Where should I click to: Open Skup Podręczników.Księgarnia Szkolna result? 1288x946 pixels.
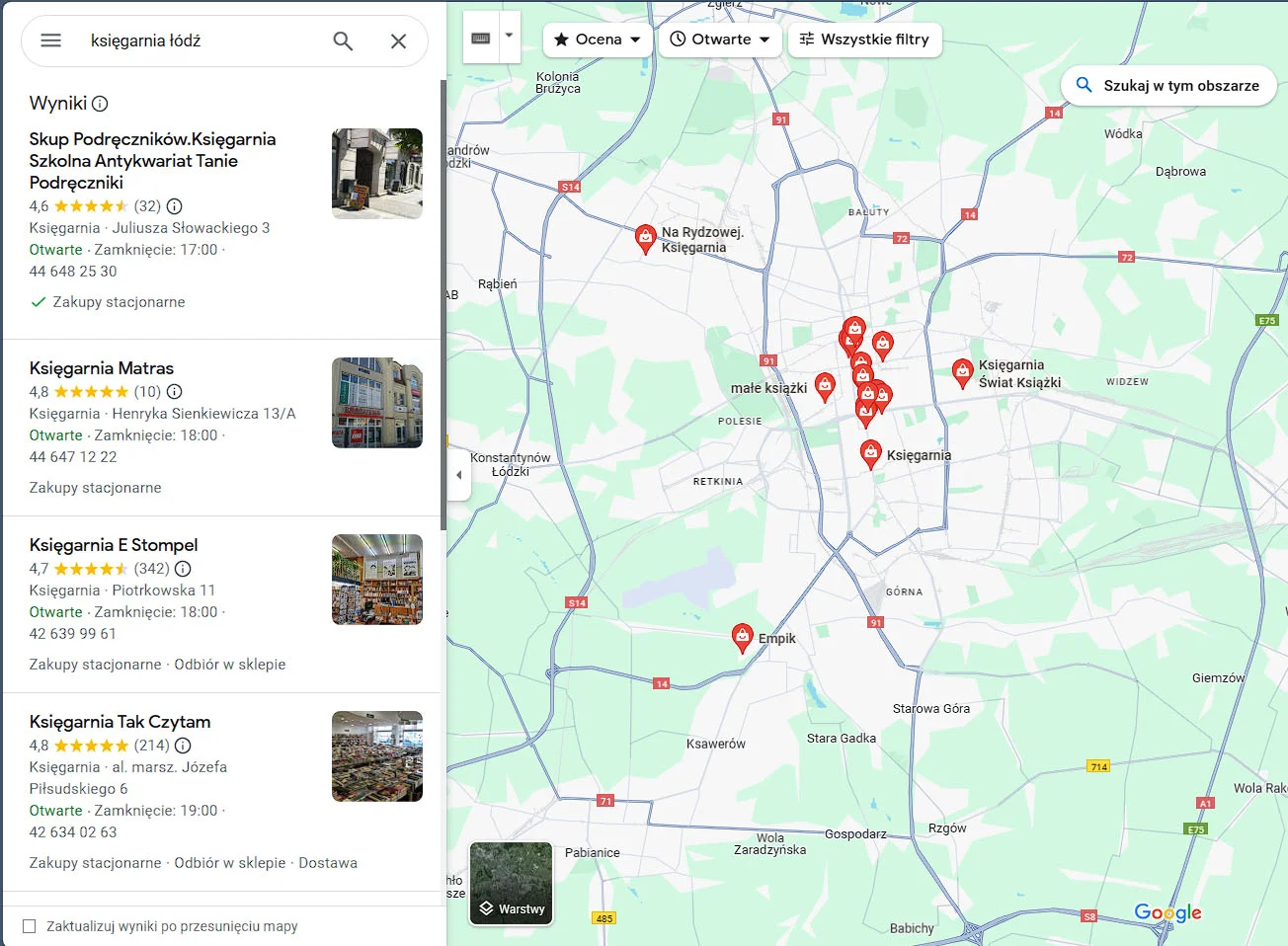click(x=152, y=161)
